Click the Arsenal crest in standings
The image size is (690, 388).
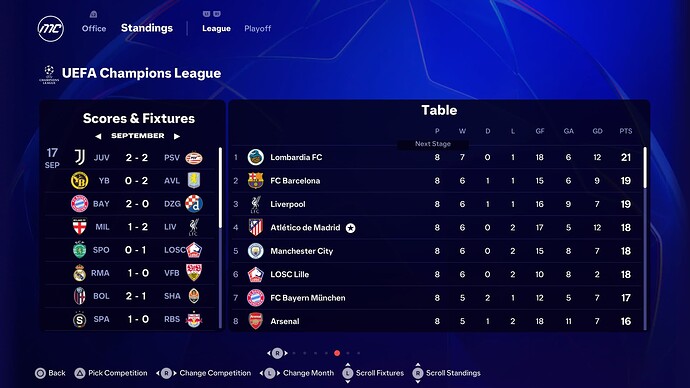[255, 321]
